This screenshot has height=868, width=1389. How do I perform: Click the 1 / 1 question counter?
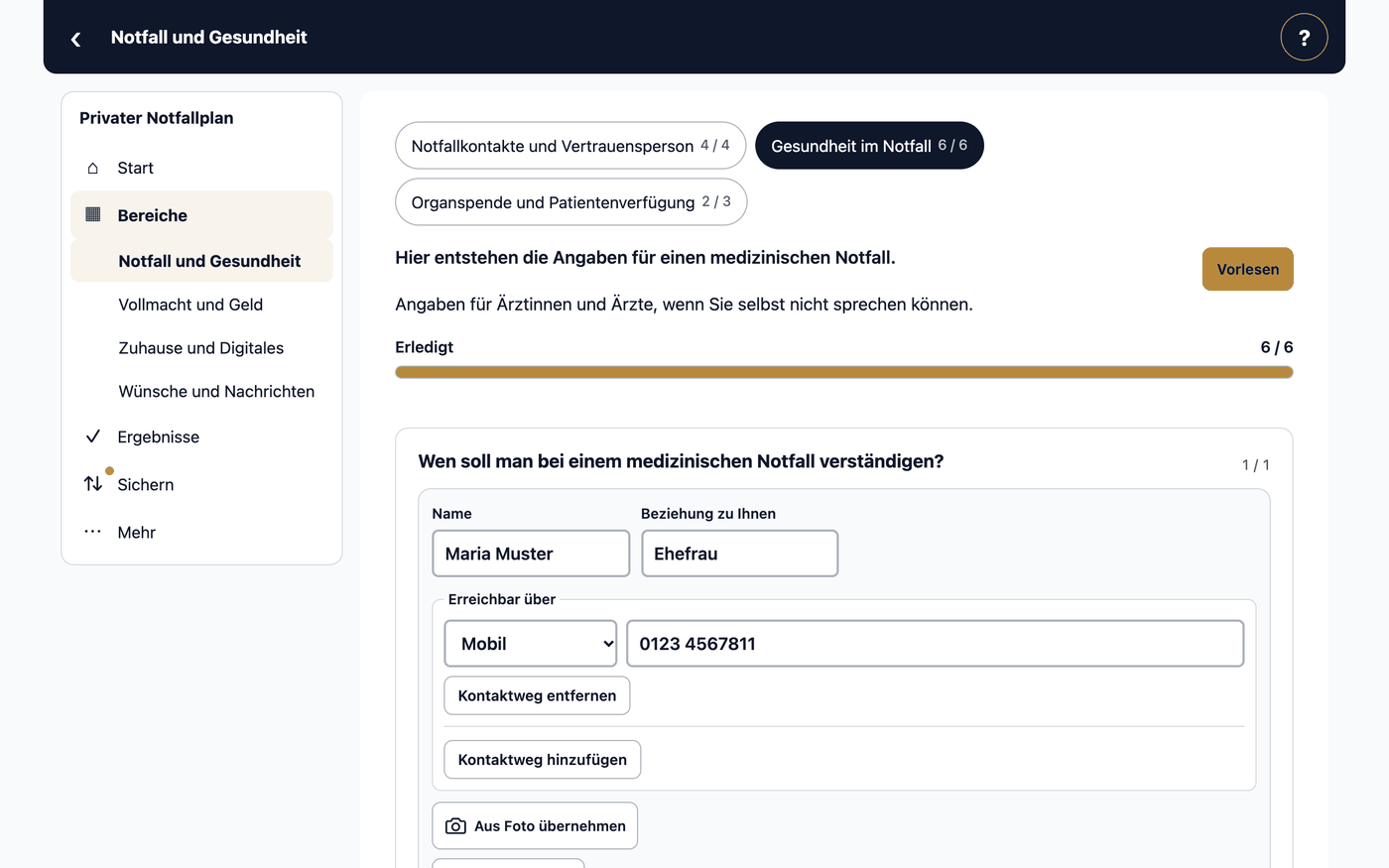tap(1256, 465)
